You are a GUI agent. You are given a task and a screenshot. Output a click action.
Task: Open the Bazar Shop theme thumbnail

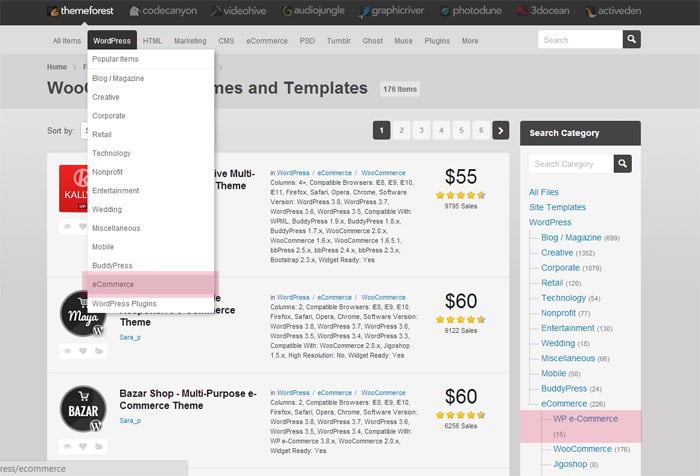pos(83,407)
